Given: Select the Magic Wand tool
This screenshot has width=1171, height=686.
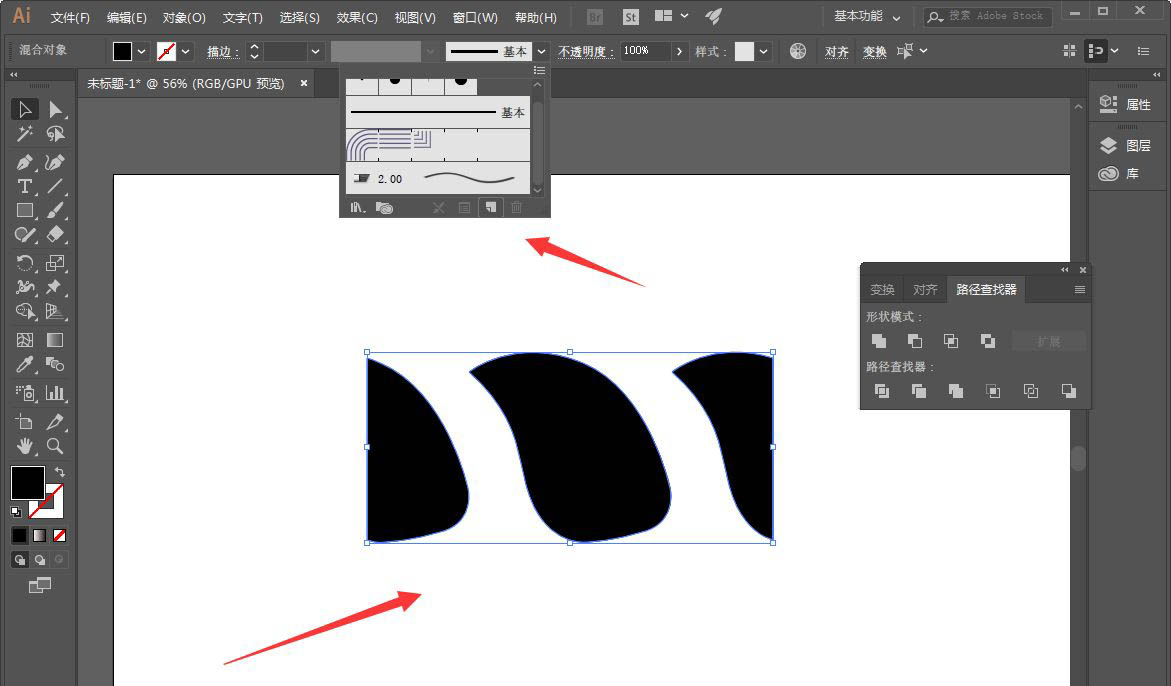Looking at the screenshot, I should point(25,134).
